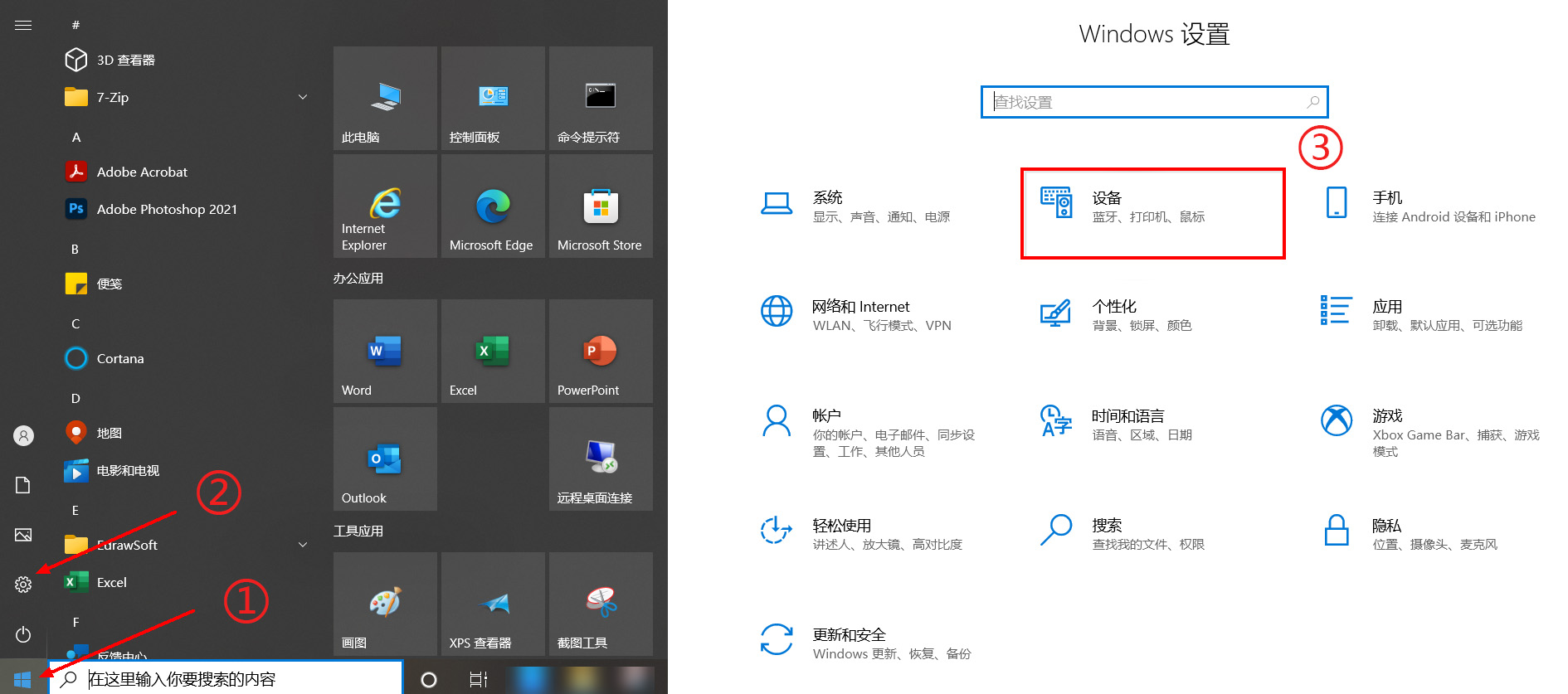Viewport: 1568px width, 694px height.
Task: Click the Windows Start button
Action: [x=22, y=679]
